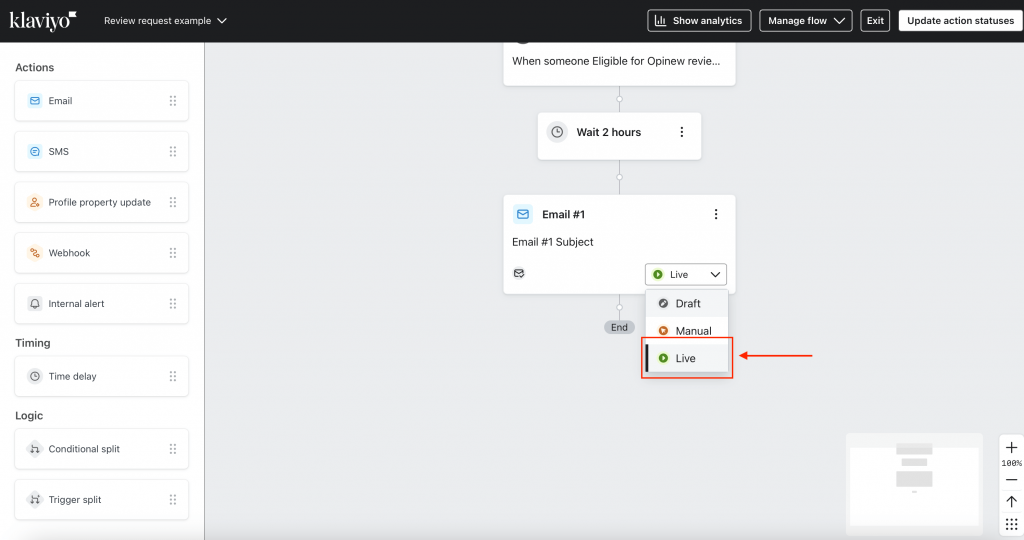
Task: Select the Email action card
Action: [101, 101]
